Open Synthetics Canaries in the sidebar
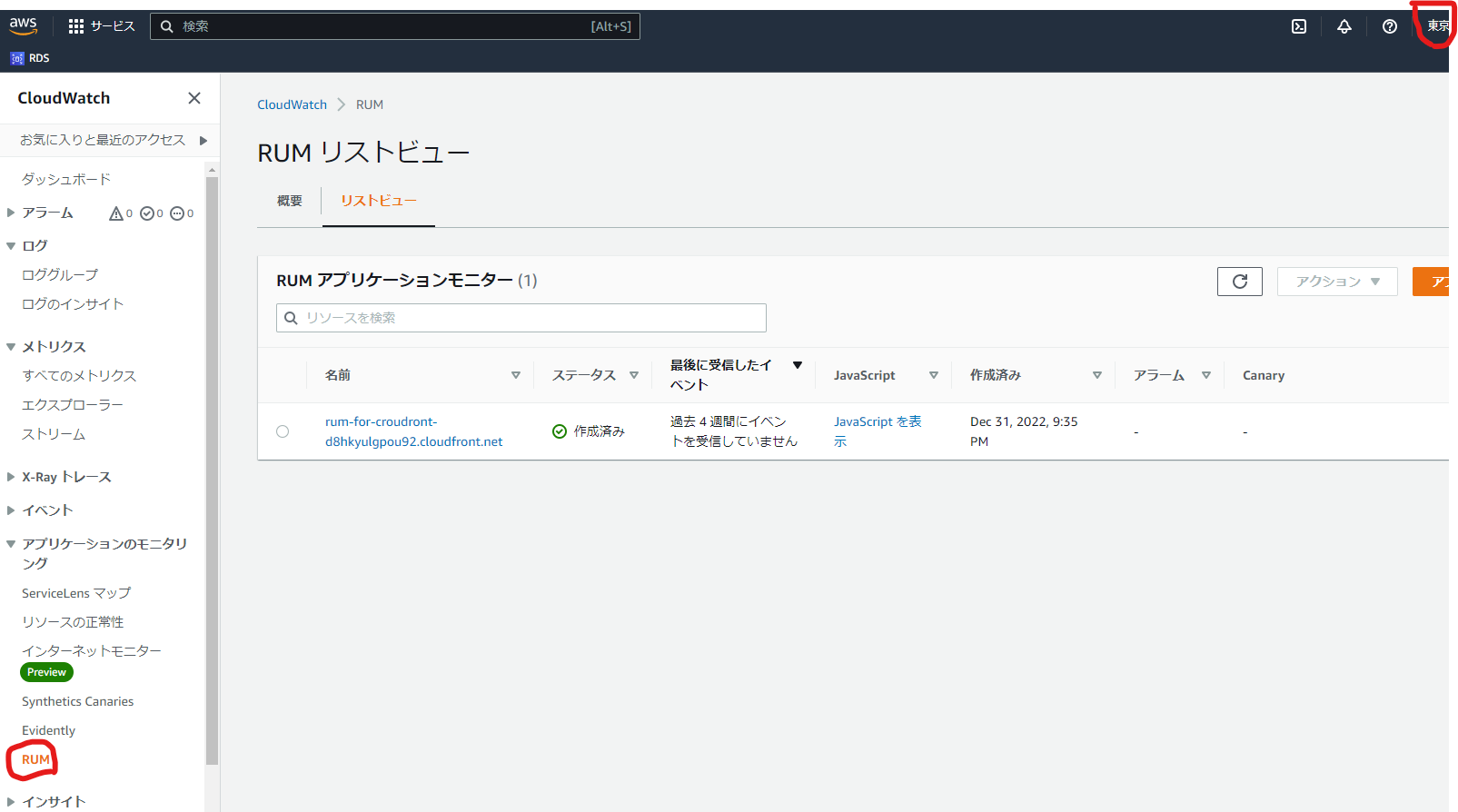Image resolution: width=1458 pixels, height=812 pixels. click(x=77, y=701)
